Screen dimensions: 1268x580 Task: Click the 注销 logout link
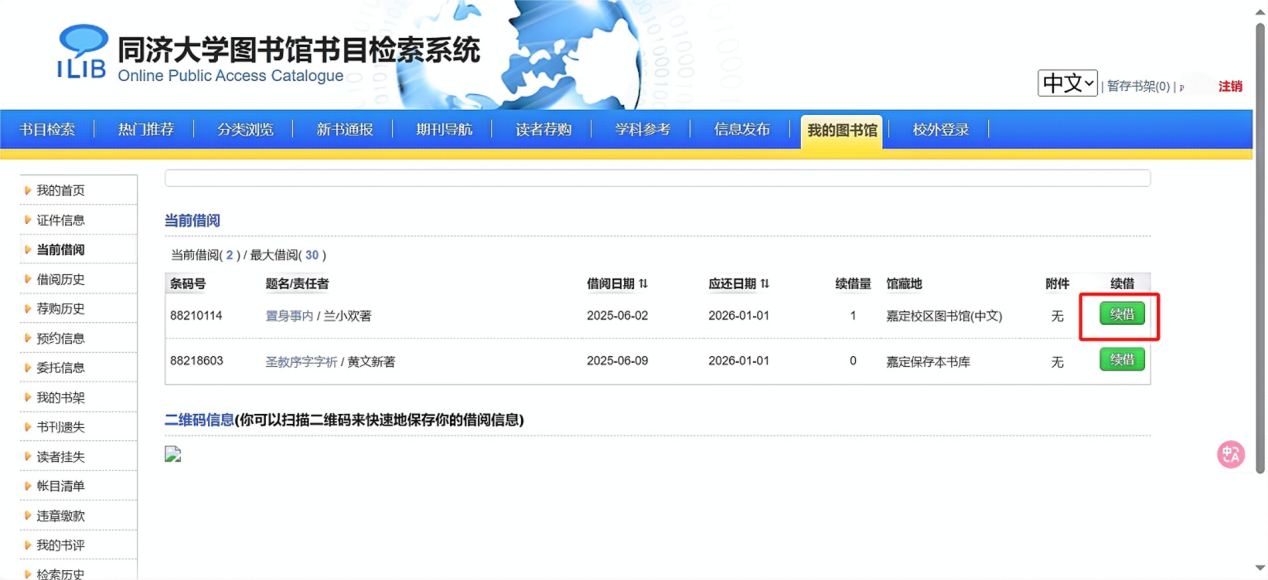(1230, 87)
